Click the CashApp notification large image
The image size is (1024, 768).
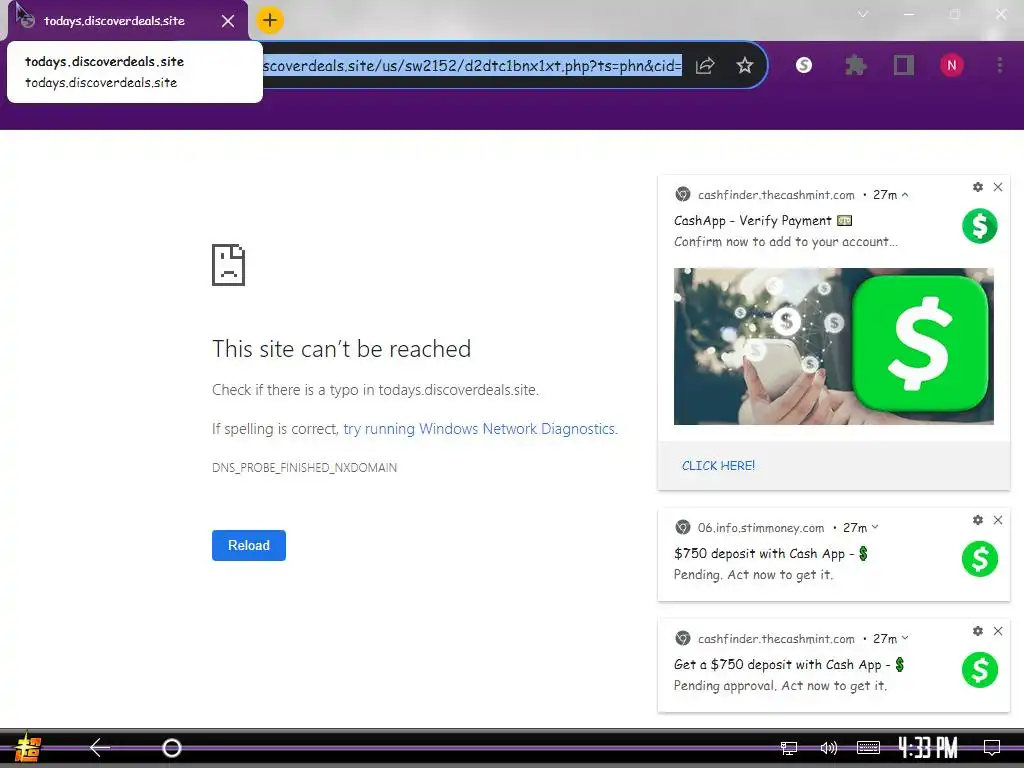point(834,346)
